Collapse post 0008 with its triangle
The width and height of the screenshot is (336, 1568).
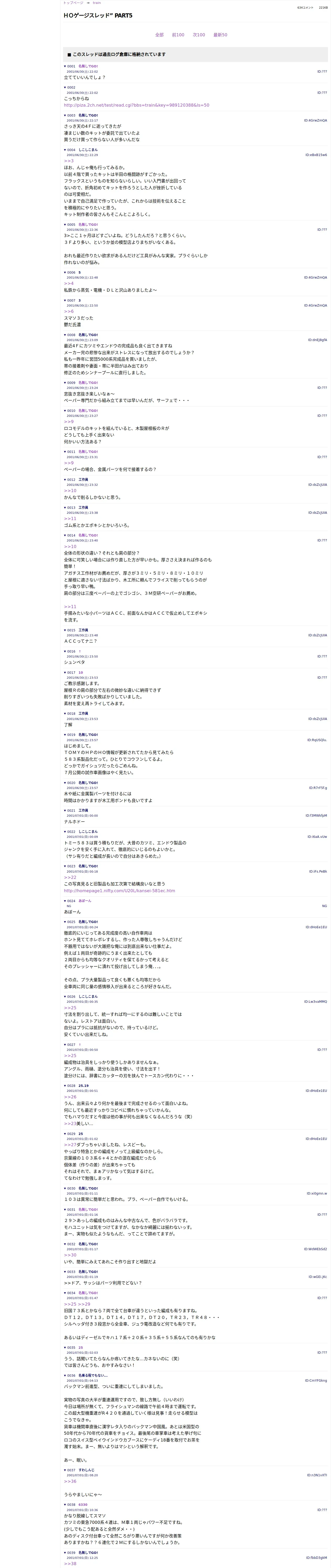(x=65, y=335)
